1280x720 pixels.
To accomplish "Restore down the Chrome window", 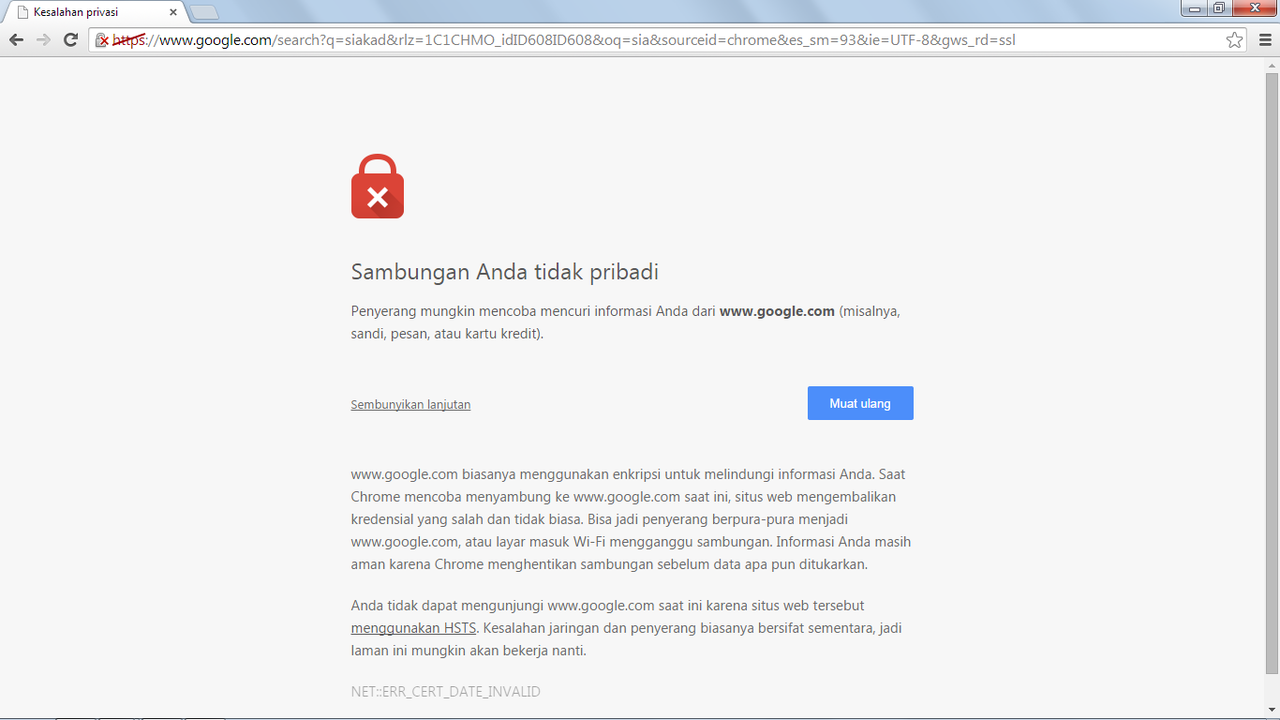I will coord(1220,9).
